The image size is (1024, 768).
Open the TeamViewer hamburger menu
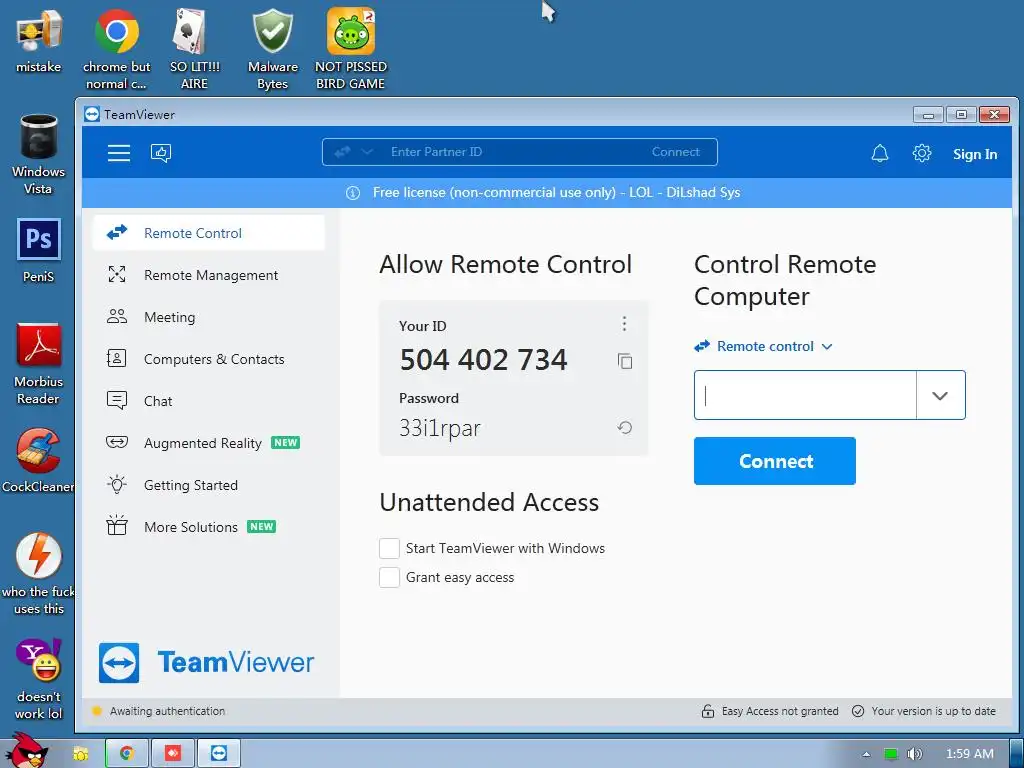tap(119, 153)
